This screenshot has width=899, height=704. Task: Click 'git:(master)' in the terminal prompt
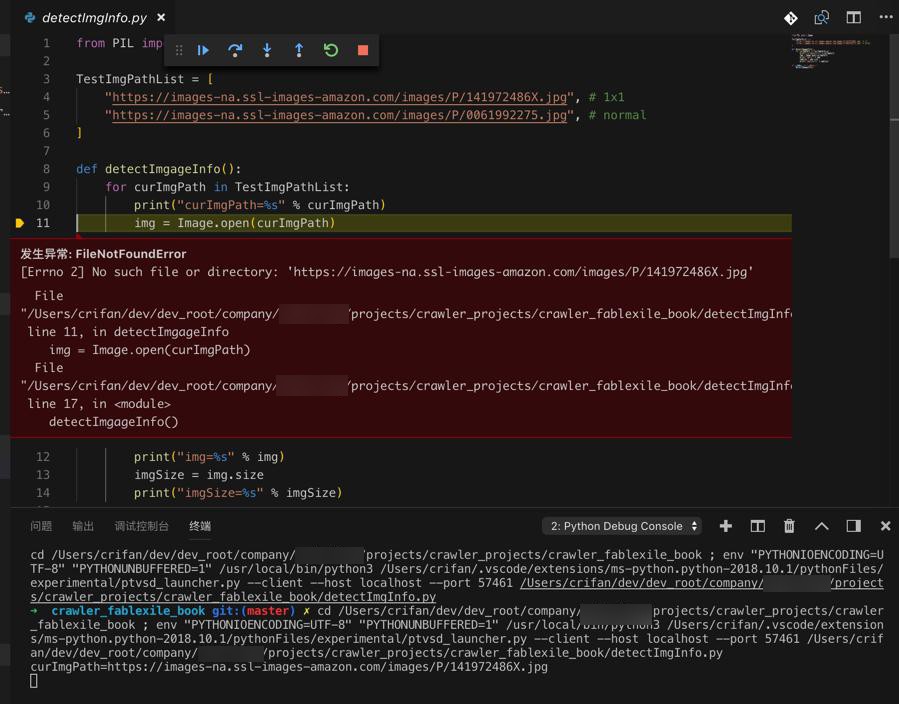(253, 611)
